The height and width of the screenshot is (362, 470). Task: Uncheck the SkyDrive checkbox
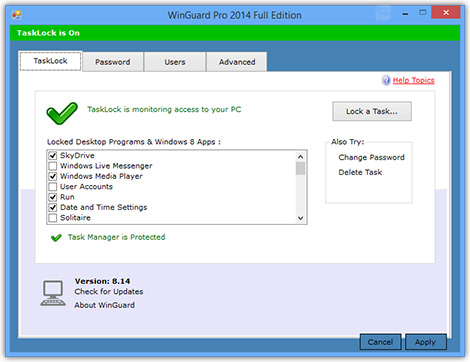click(x=53, y=155)
